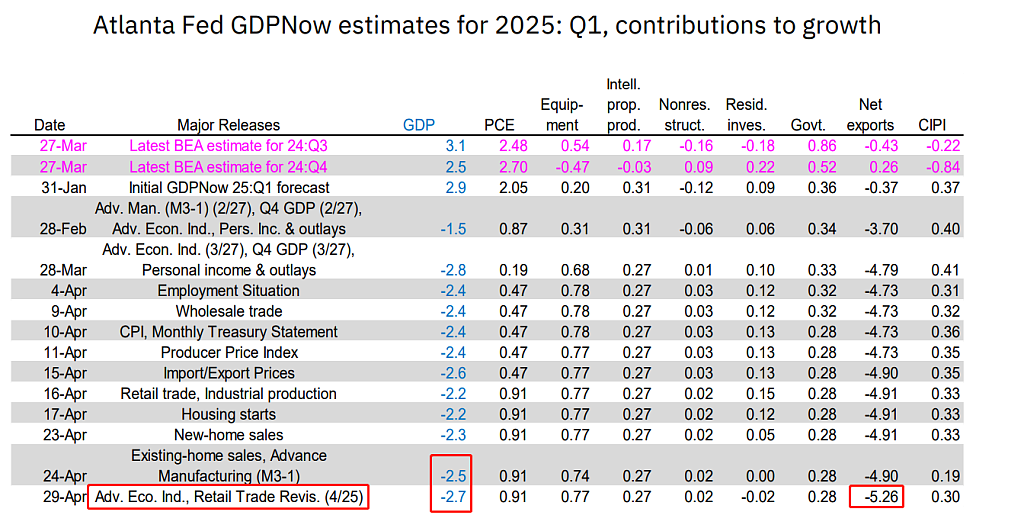Click the Initial GDPNow 25:Q1 forecast entry
This screenshot has height=525, width=1024.
(x=229, y=187)
